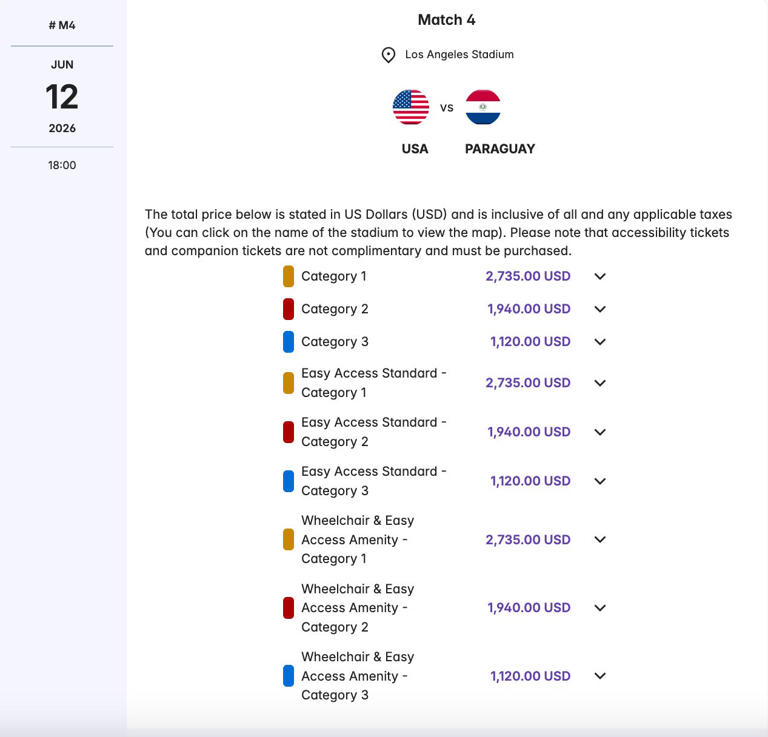Viewport: 768px width, 737px height.
Task: Click the orange Category 1 color swatch
Action: [288, 276]
